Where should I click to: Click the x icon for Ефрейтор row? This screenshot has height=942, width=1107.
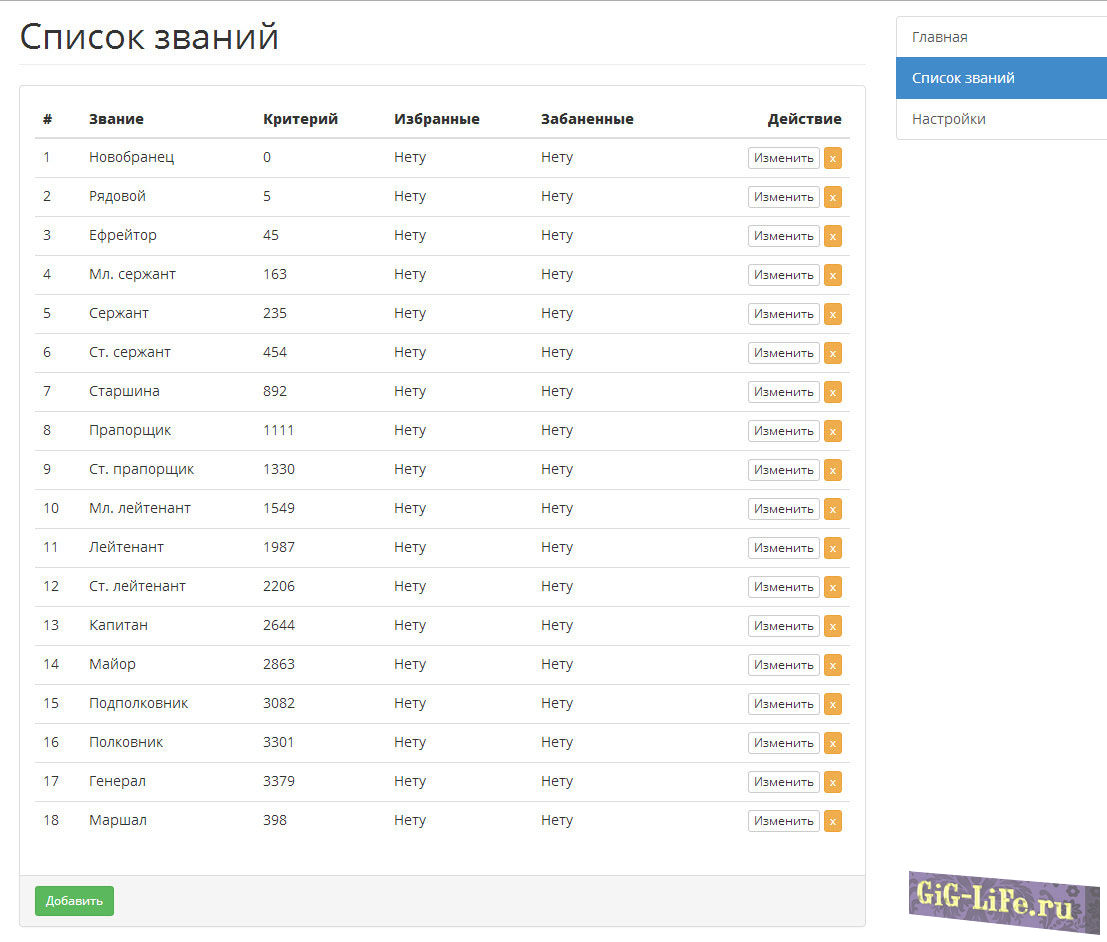832,236
